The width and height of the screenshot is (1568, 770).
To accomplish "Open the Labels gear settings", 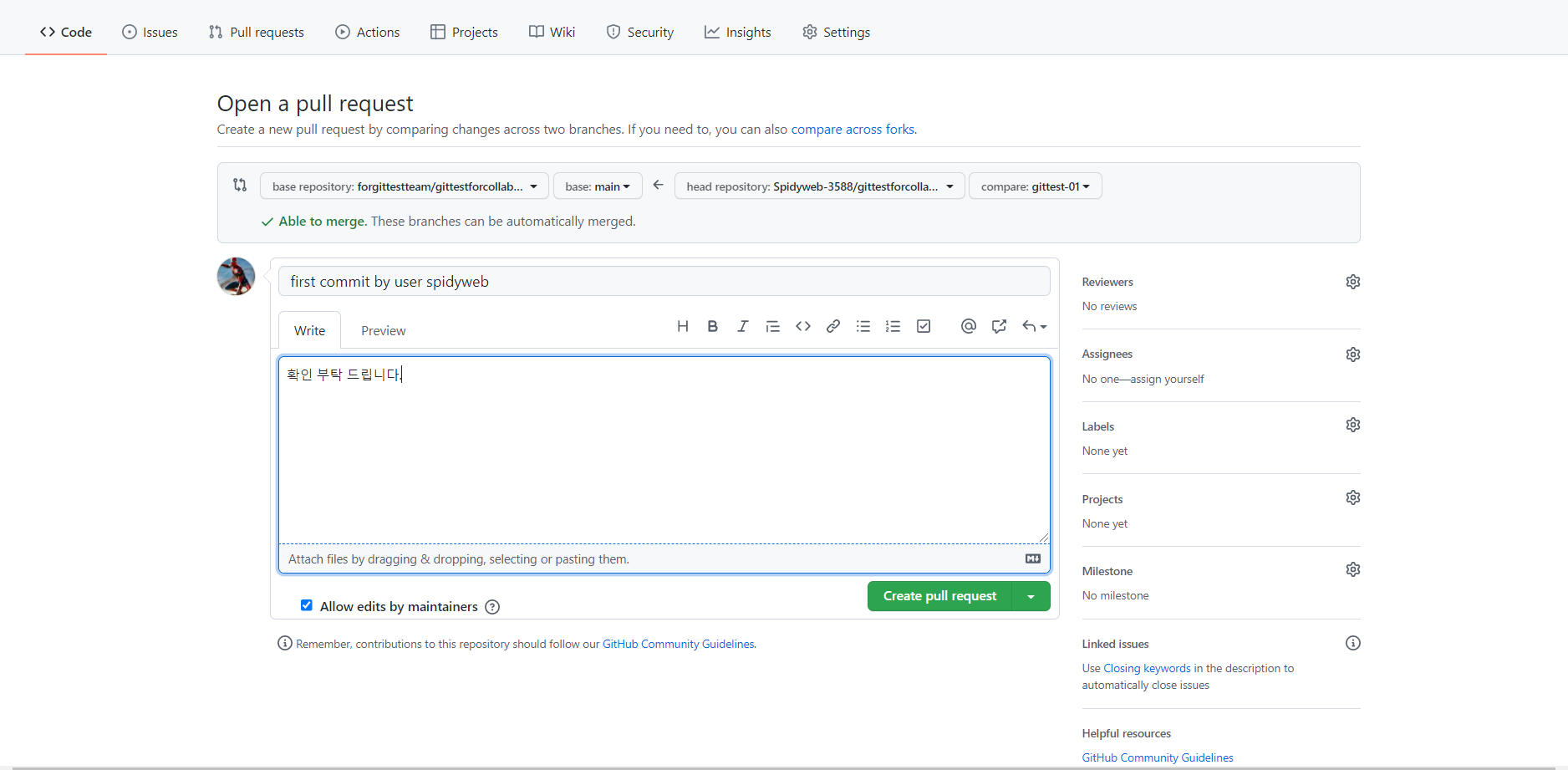I will tap(1353, 425).
